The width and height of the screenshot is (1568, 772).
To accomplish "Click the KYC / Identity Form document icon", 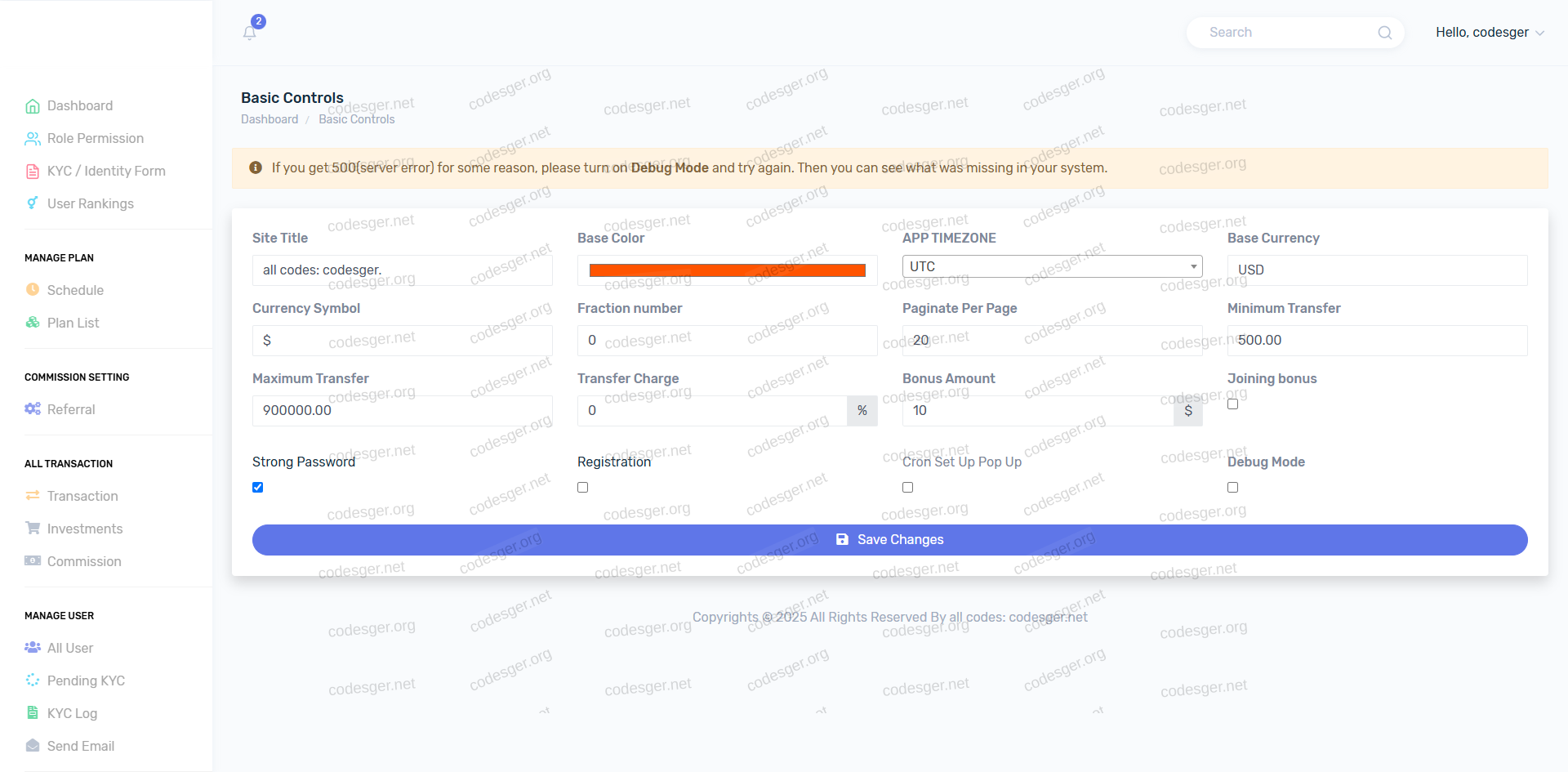I will (x=33, y=172).
